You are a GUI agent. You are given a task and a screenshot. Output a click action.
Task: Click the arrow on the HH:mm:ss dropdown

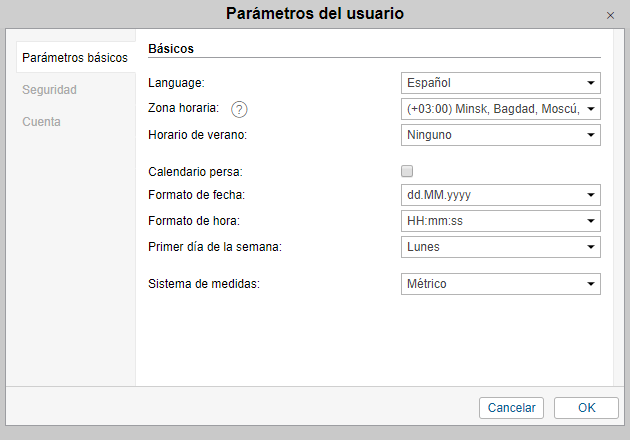tap(591, 221)
